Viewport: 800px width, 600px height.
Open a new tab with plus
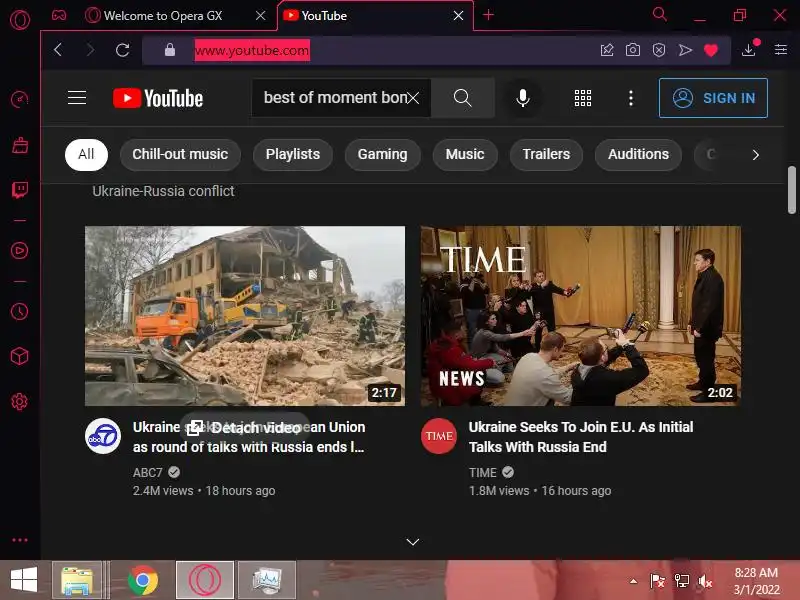(x=488, y=15)
